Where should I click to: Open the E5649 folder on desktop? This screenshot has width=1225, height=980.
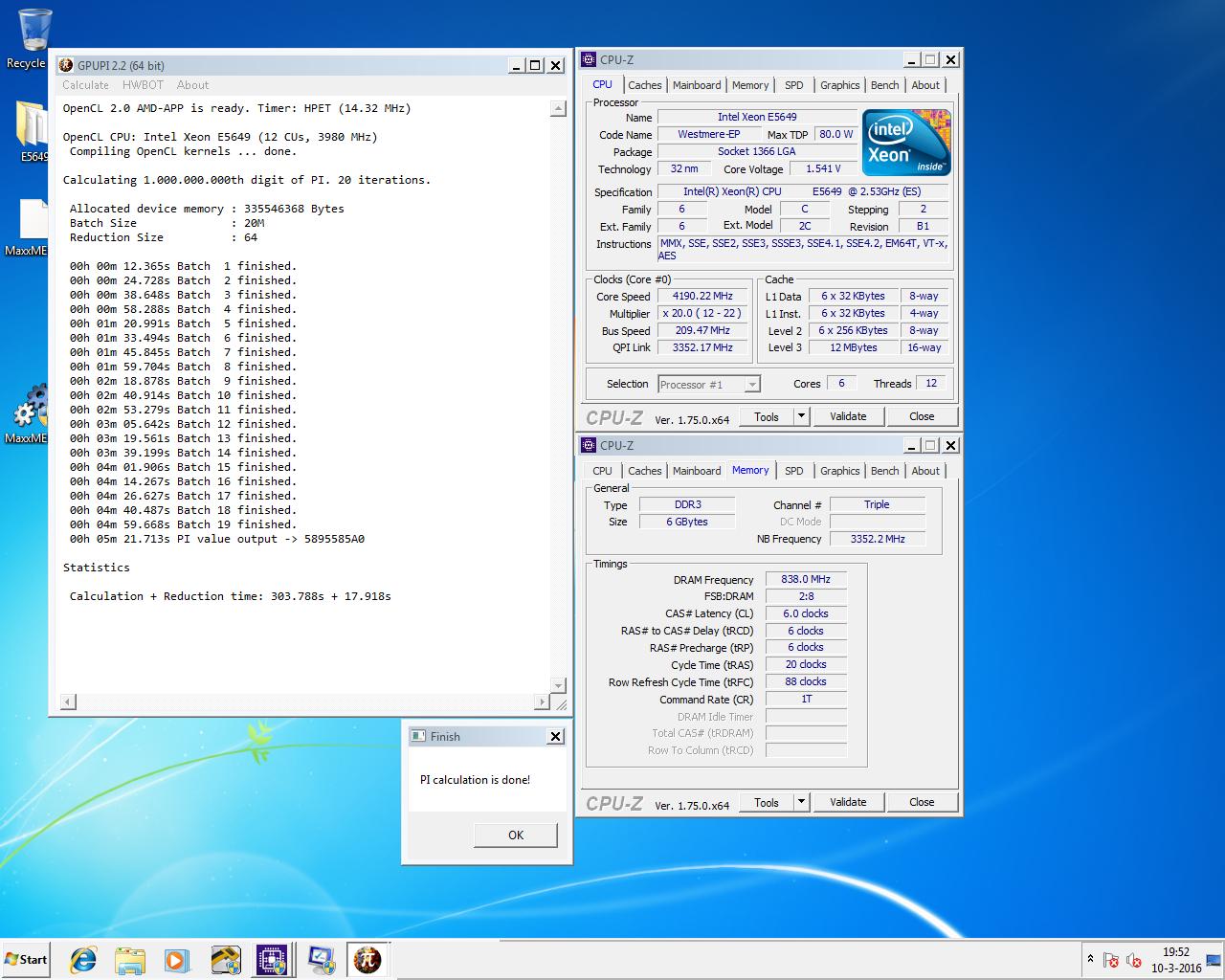(x=33, y=130)
